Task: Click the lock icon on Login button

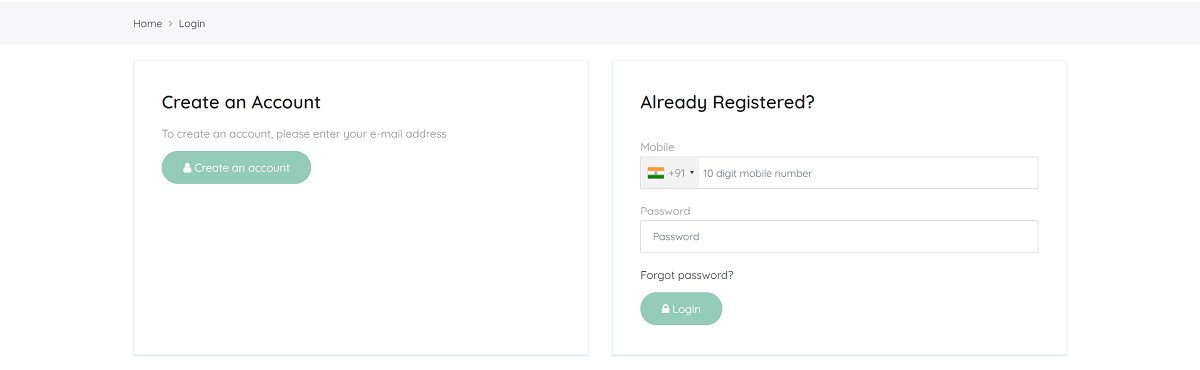Action: 665,309
